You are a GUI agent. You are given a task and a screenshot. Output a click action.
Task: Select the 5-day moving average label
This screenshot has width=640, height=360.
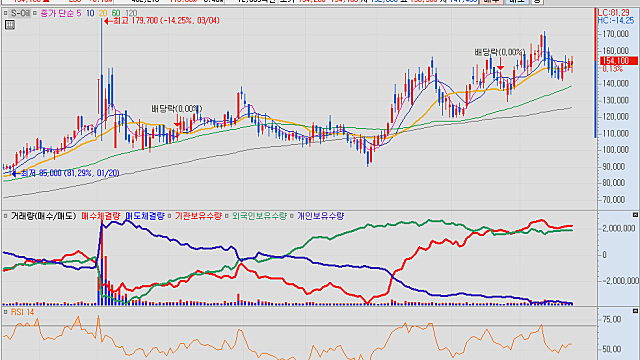pos(79,13)
